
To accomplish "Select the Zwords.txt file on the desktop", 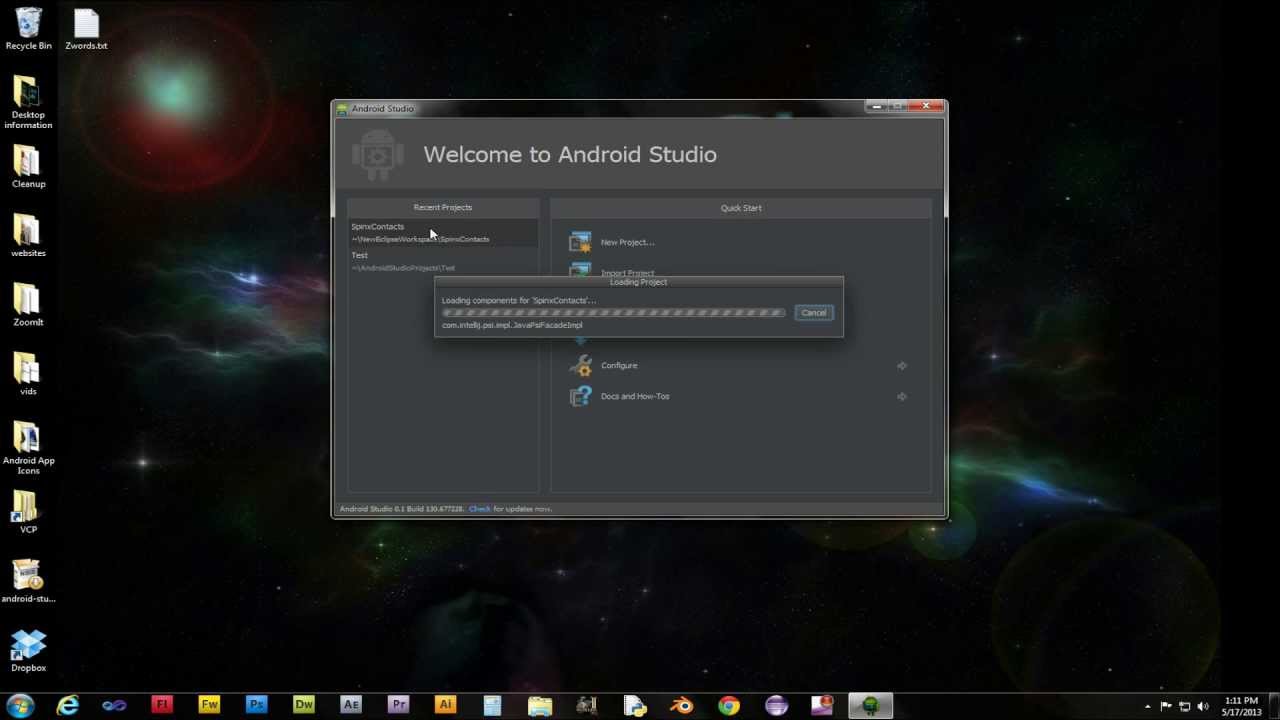I will click(86, 29).
